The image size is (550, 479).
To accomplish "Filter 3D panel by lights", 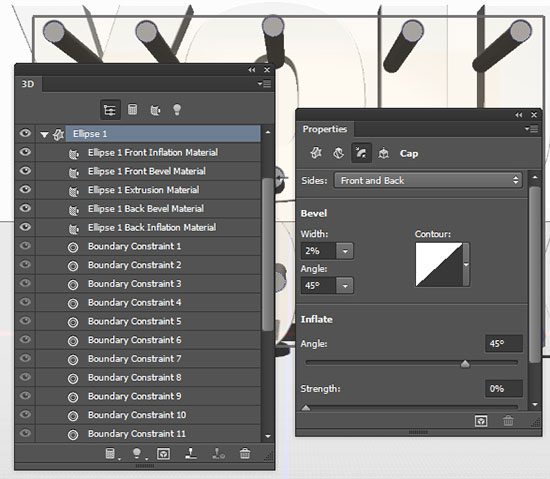I will click(x=177, y=110).
